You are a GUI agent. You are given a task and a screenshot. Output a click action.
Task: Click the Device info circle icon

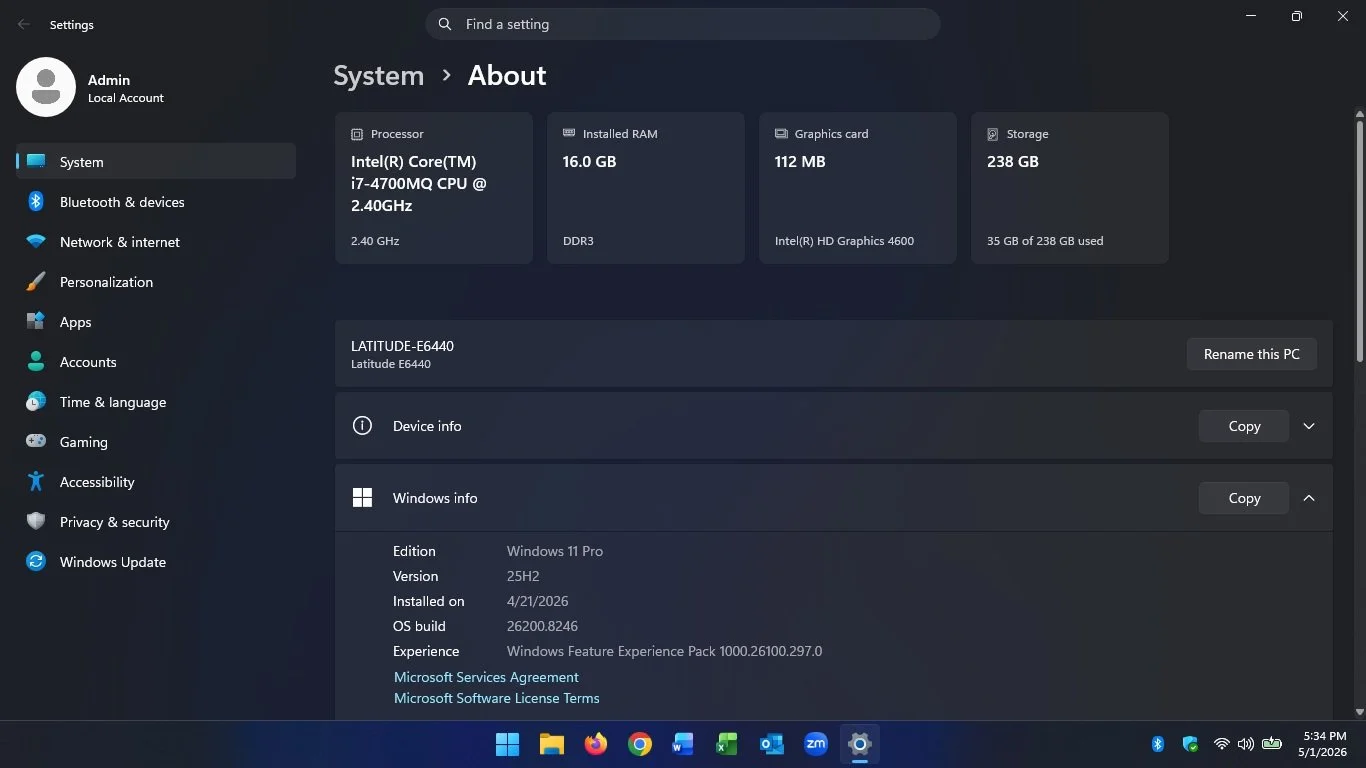pyautogui.click(x=362, y=425)
